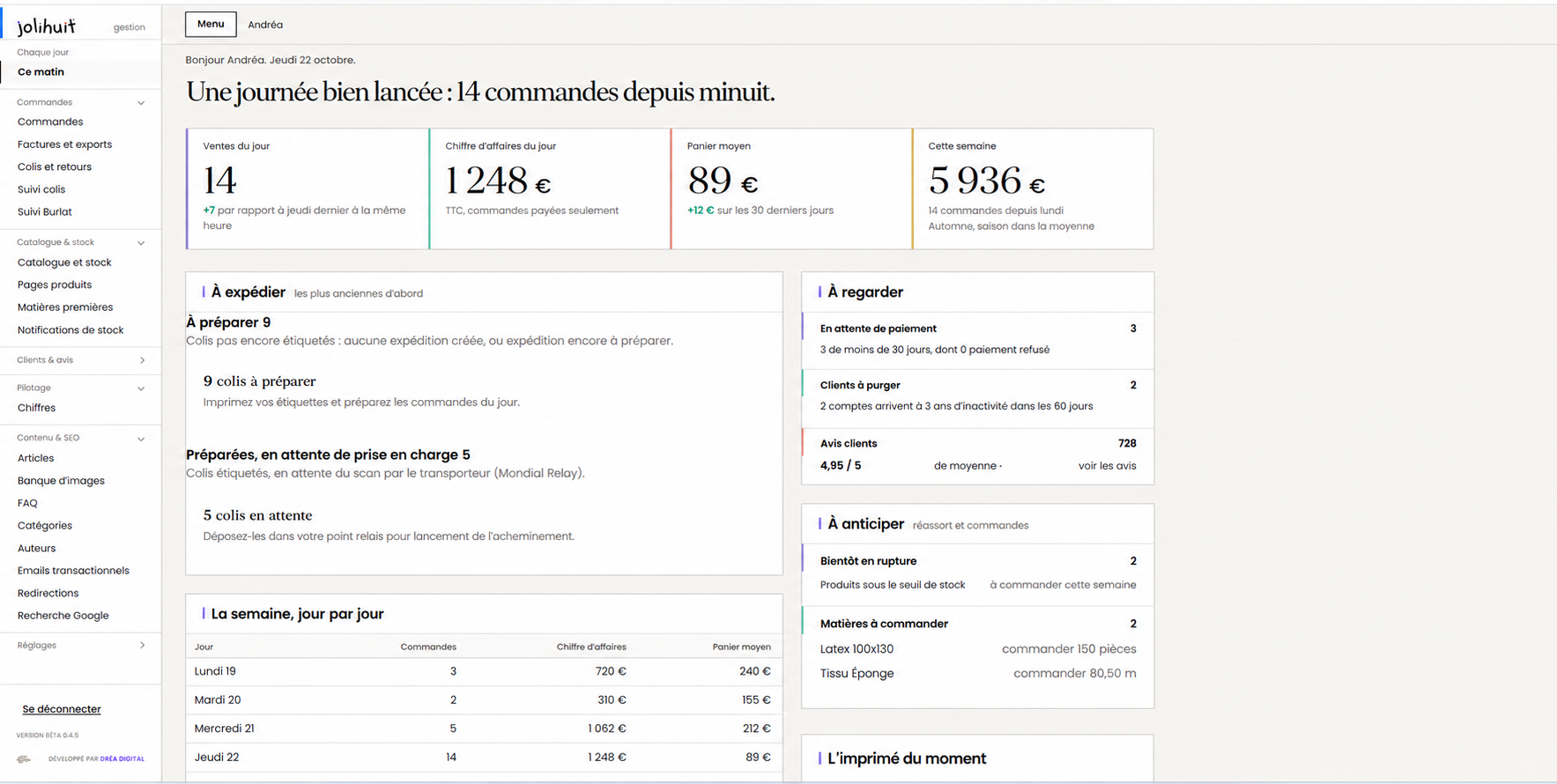Viewport: 1557px width, 784px height.
Task: Switch to the Andréa tab
Action: (265, 25)
